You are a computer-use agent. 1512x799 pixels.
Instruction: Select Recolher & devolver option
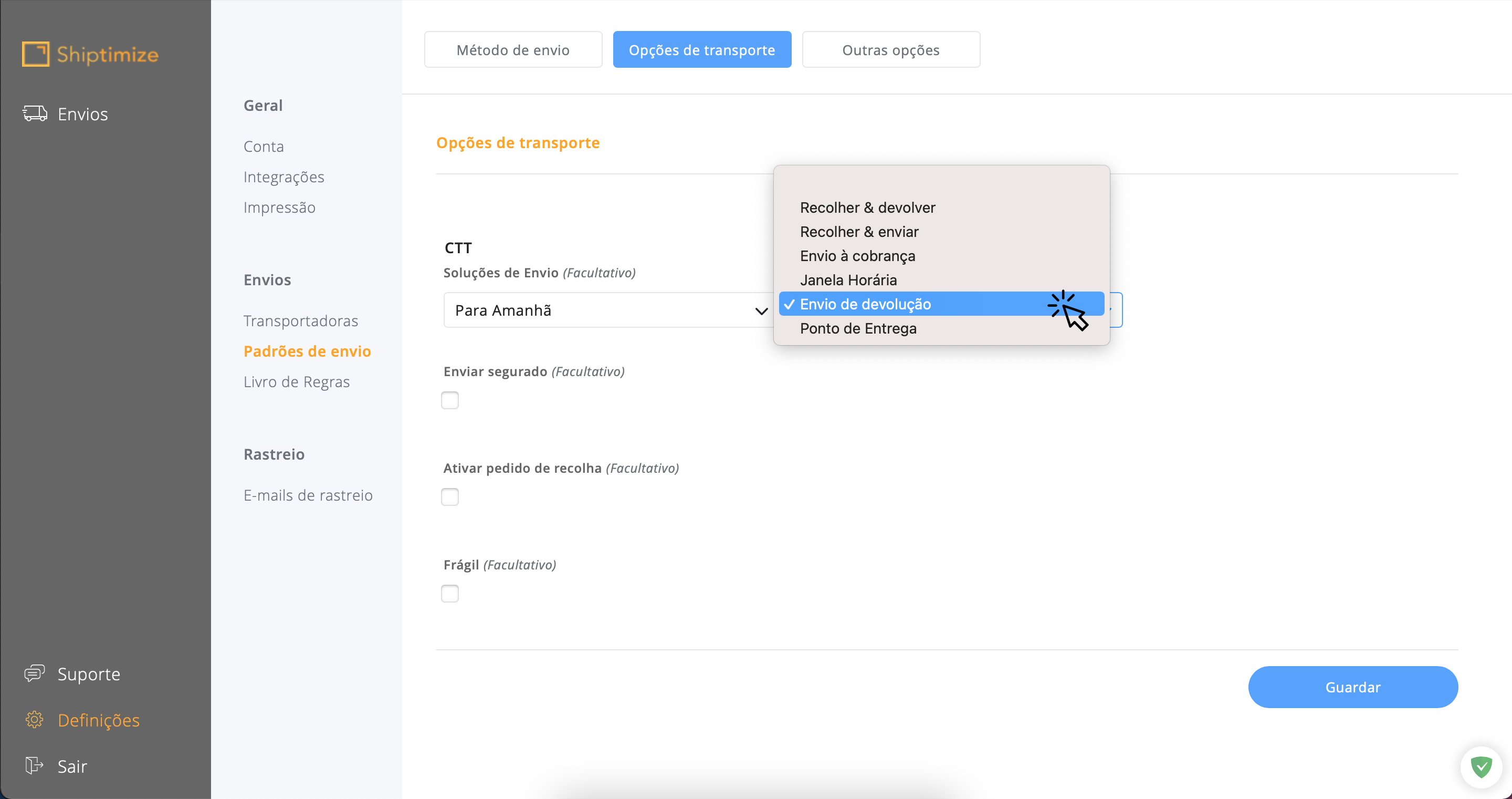[x=941, y=207]
